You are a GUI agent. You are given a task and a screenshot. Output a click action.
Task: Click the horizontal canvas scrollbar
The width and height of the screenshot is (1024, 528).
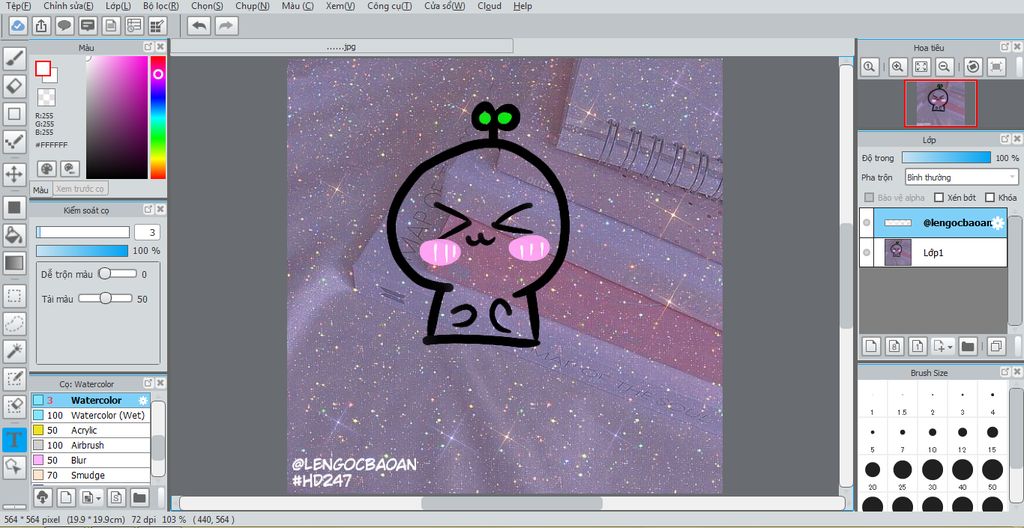coord(512,503)
